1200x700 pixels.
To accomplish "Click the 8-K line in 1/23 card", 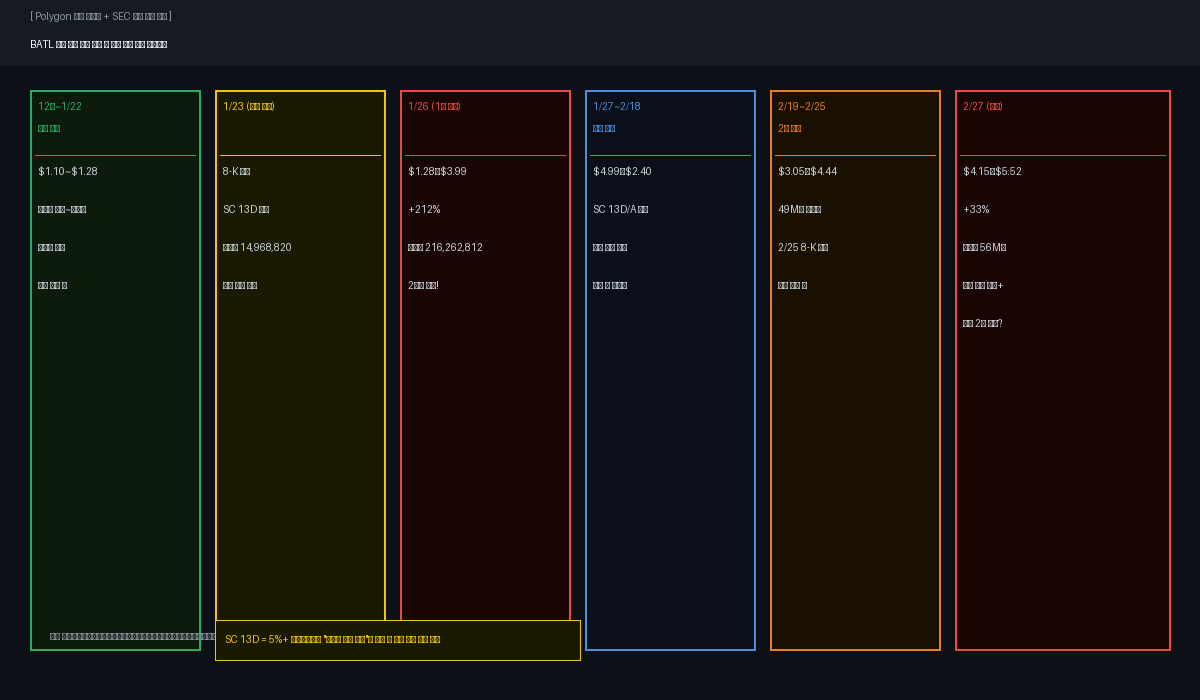I will (237, 172).
